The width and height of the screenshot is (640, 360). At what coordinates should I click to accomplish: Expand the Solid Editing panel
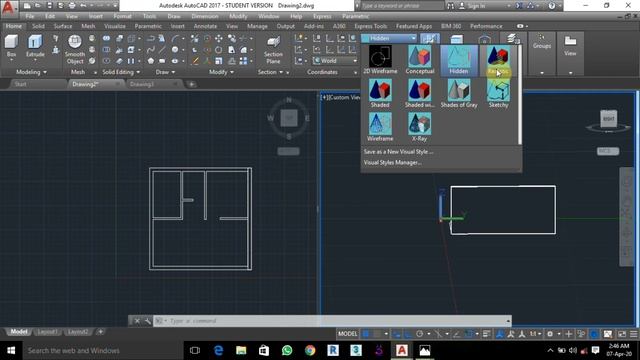point(121,72)
